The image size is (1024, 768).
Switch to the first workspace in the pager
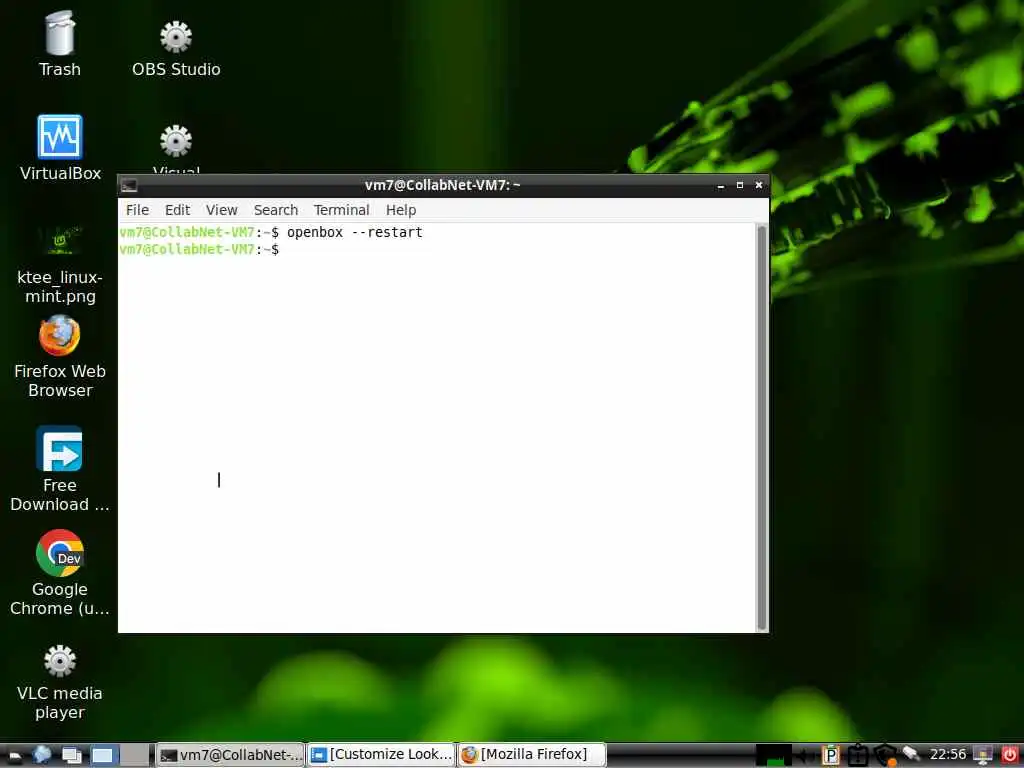[x=103, y=756]
